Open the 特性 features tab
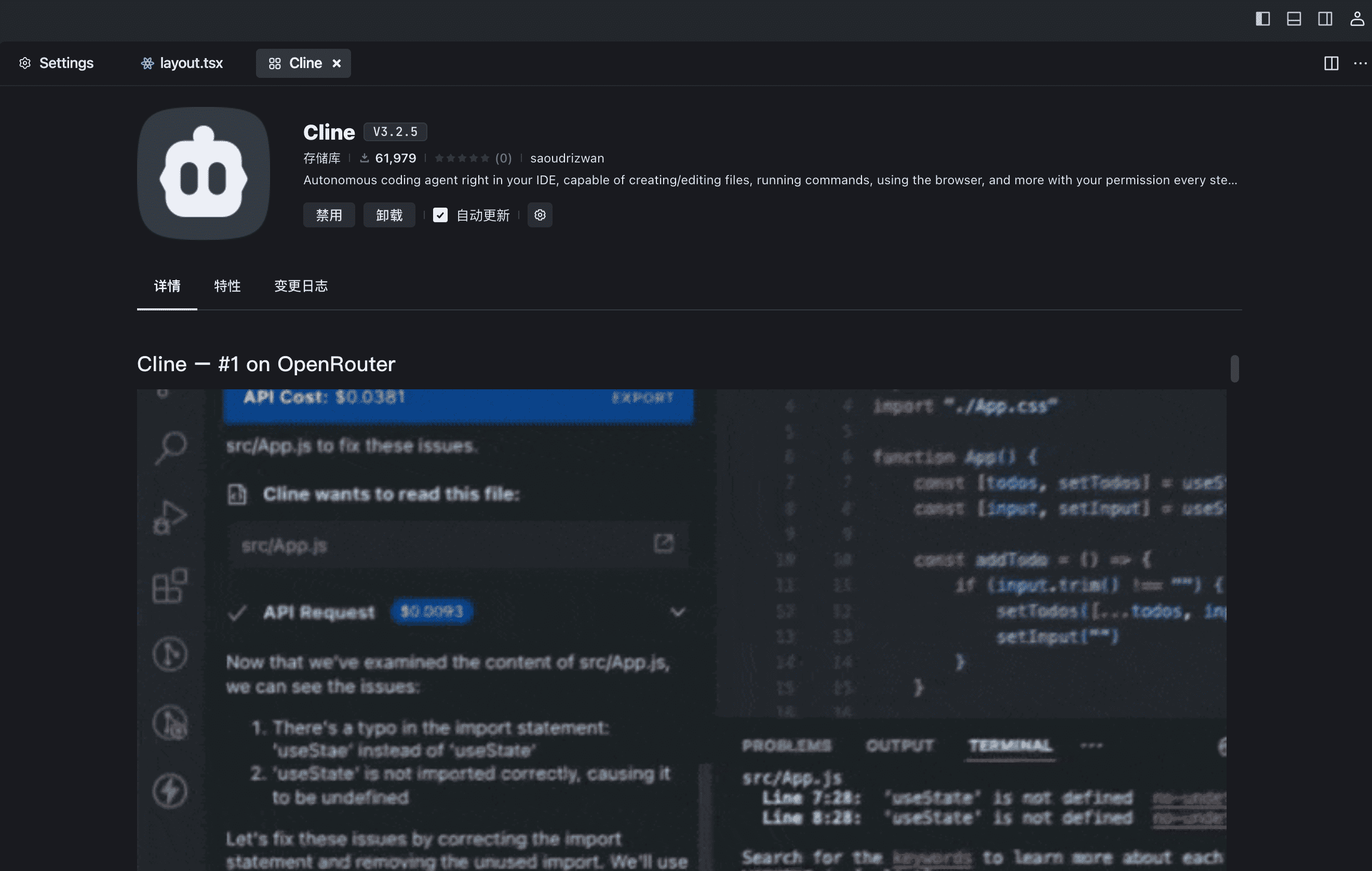 tap(227, 285)
